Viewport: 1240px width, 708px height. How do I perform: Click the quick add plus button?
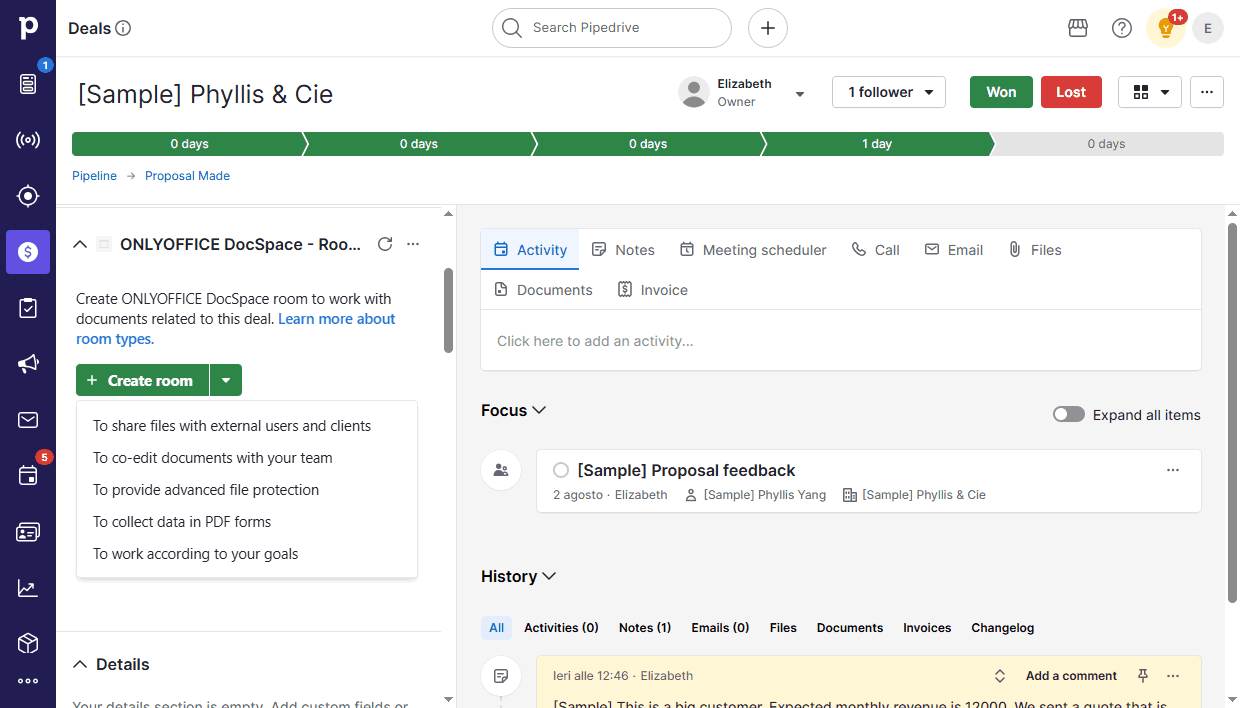(x=768, y=28)
